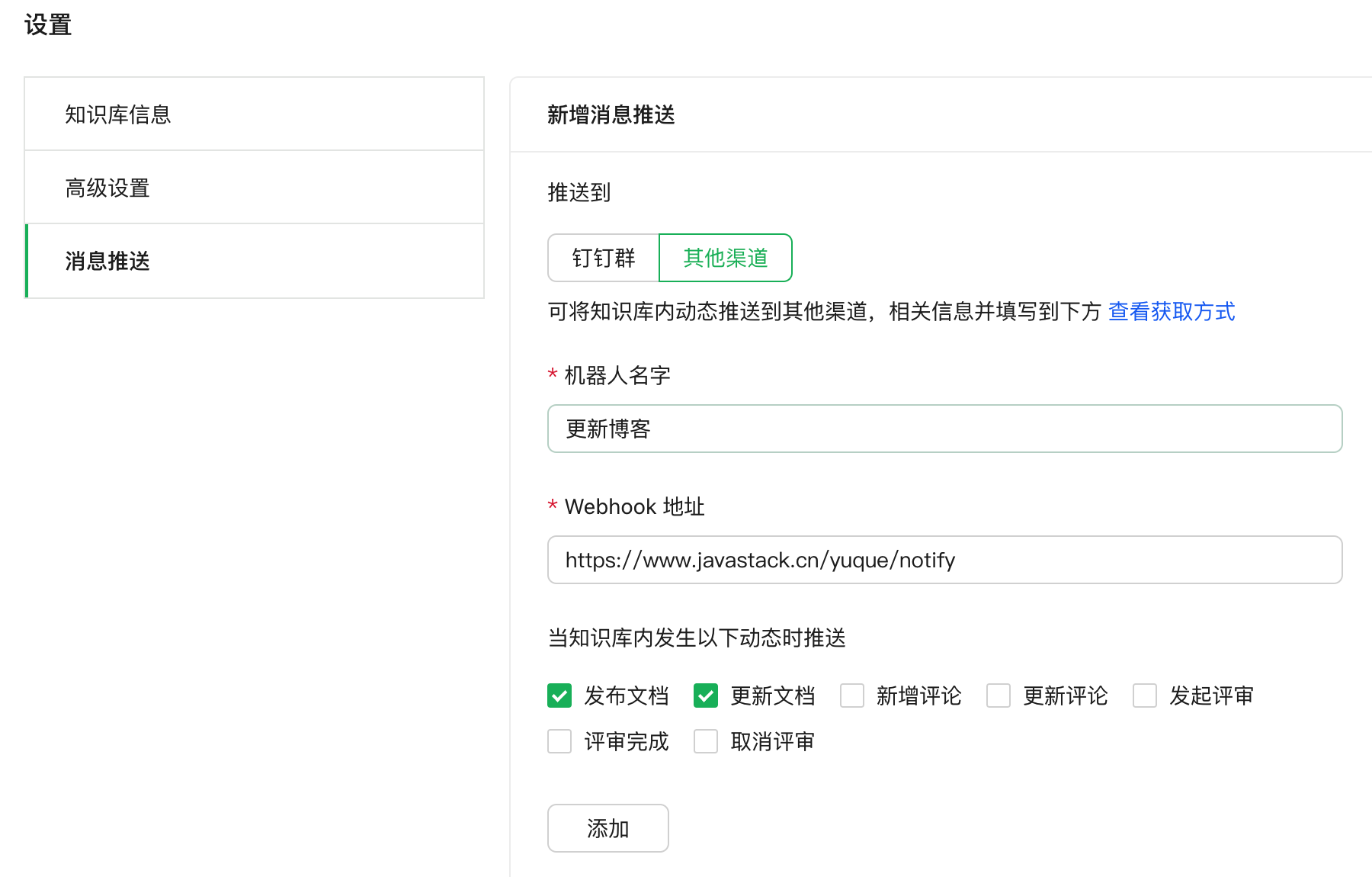Uncheck the 发布文档 checkbox

click(x=559, y=695)
